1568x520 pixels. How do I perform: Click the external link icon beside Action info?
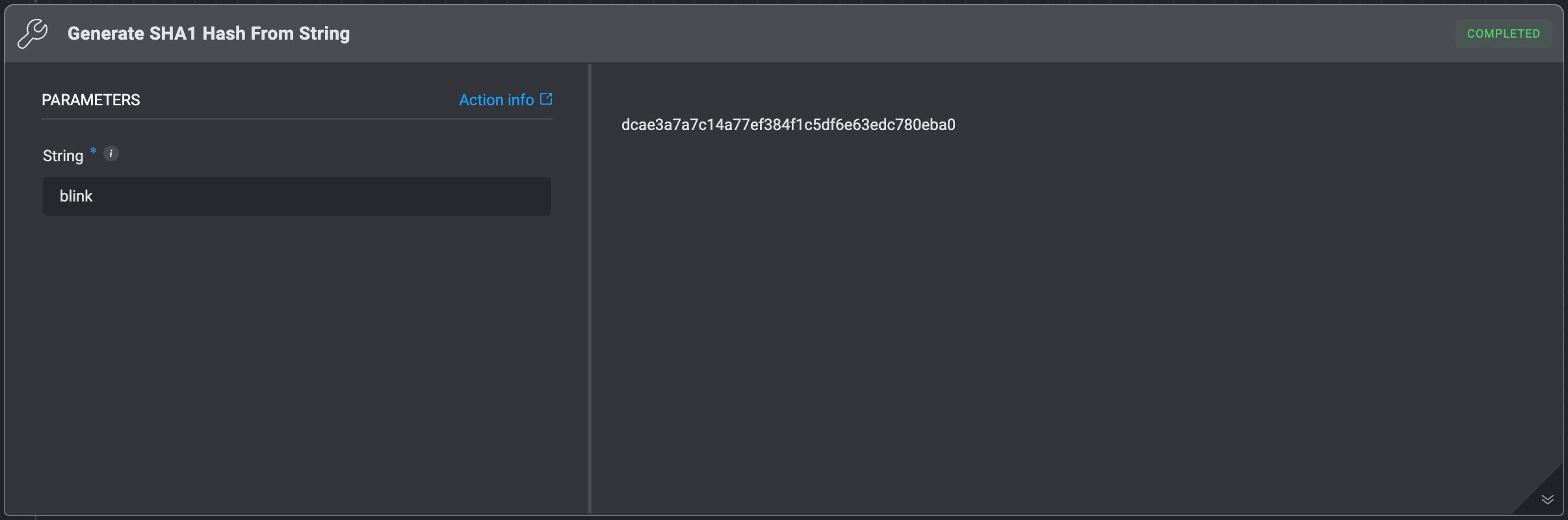point(546,99)
